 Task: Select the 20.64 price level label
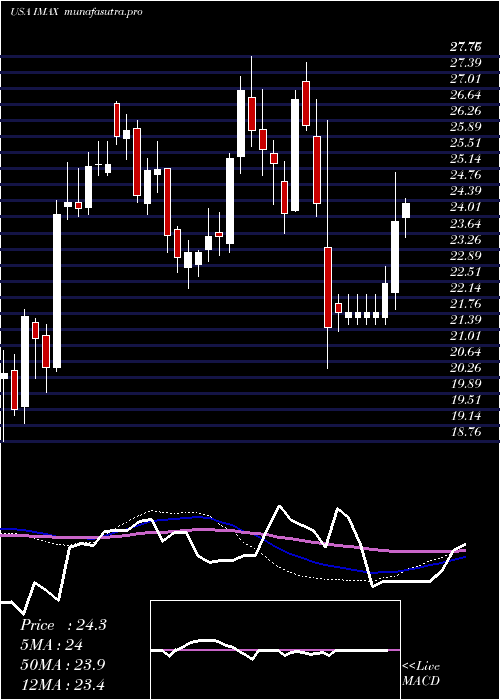(x=466, y=352)
